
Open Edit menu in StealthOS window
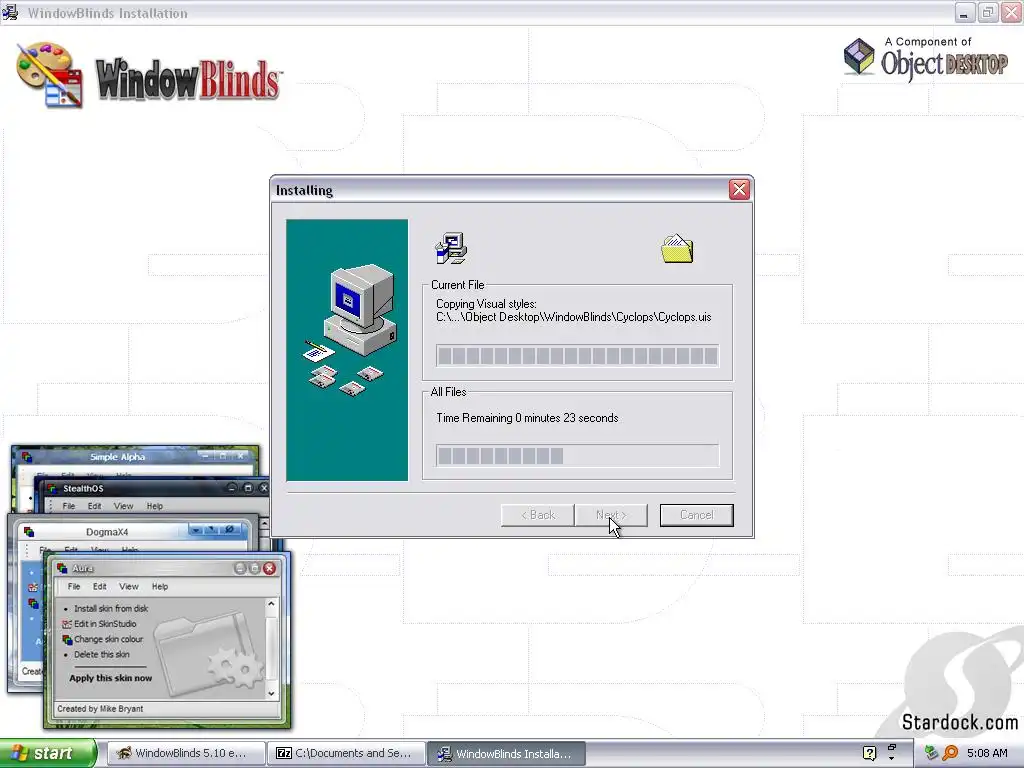tap(95, 506)
